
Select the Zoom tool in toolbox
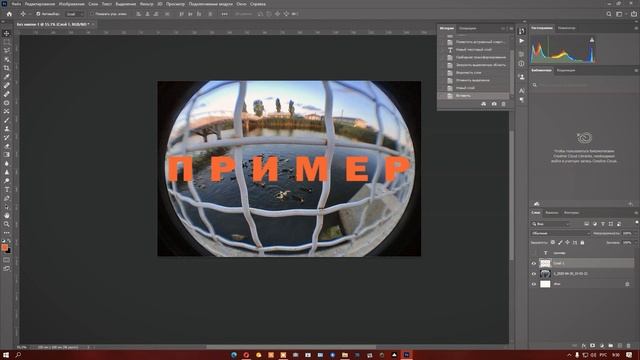[x=7, y=224]
